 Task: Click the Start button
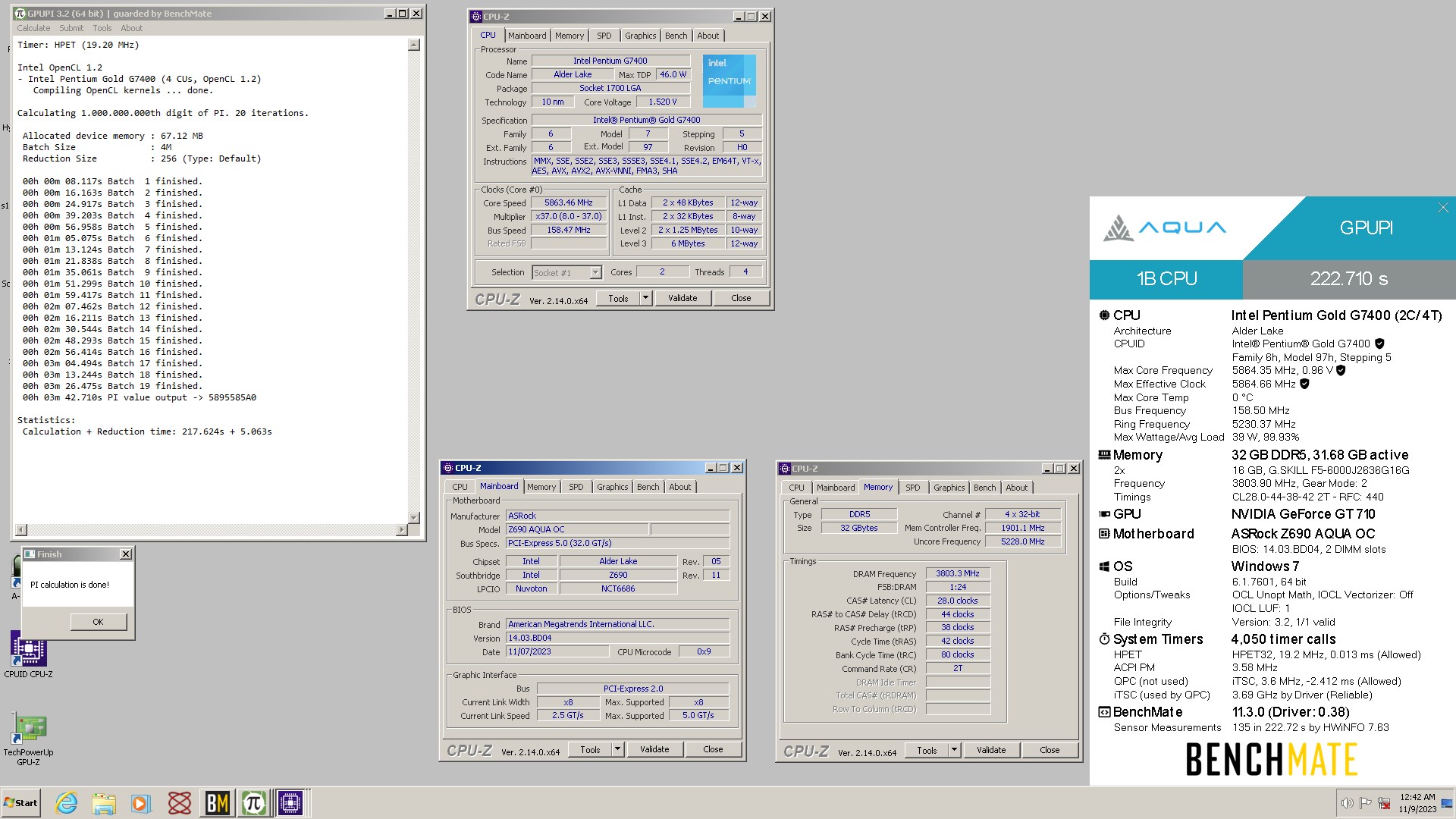(21, 803)
